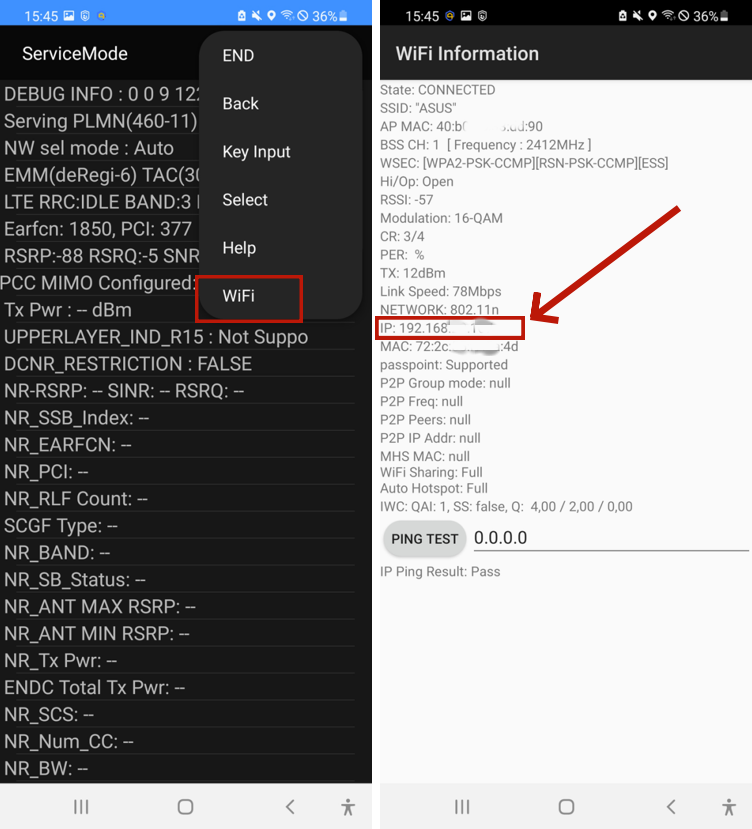Viewport: 752px width, 829px height.
Task: Focus the 0.0.0.0 ping address field
Action: 611,538
